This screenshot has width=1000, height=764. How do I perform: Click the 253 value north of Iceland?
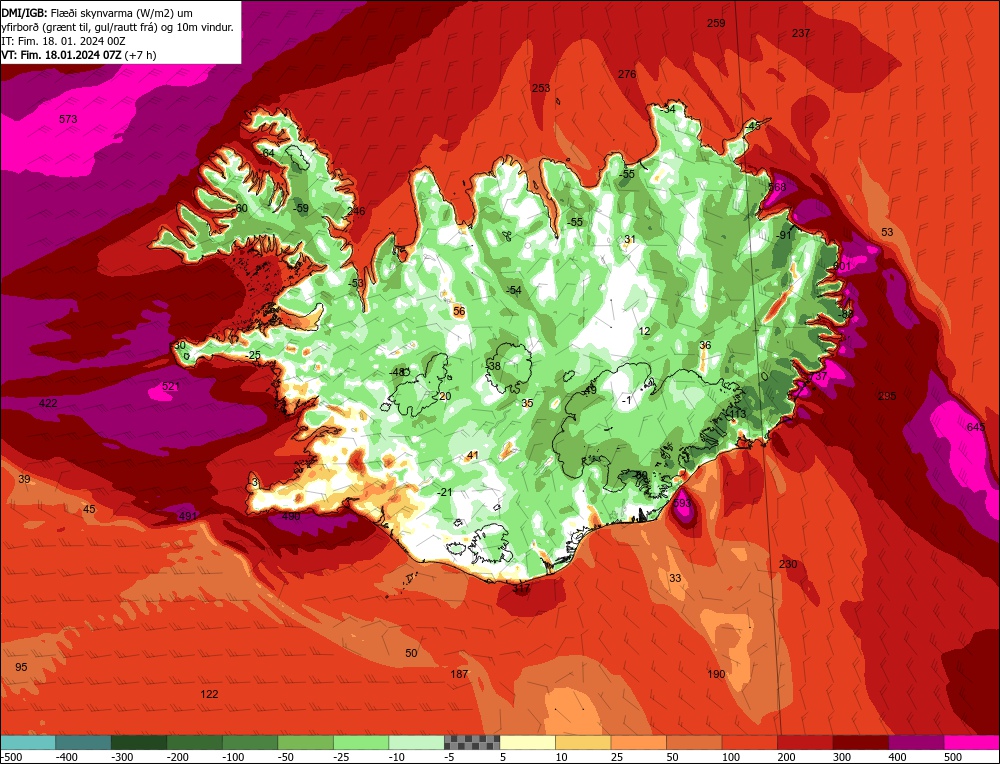[541, 88]
